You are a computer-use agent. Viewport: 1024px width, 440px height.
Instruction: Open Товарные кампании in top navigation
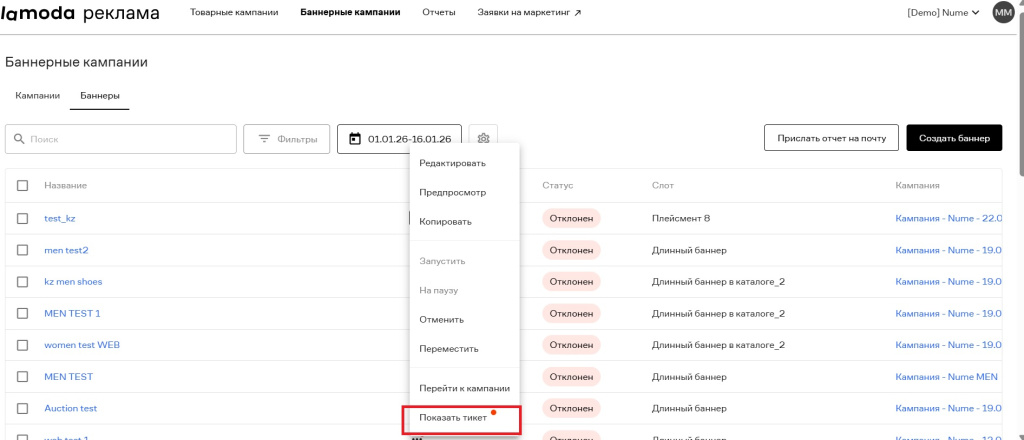[234, 12]
